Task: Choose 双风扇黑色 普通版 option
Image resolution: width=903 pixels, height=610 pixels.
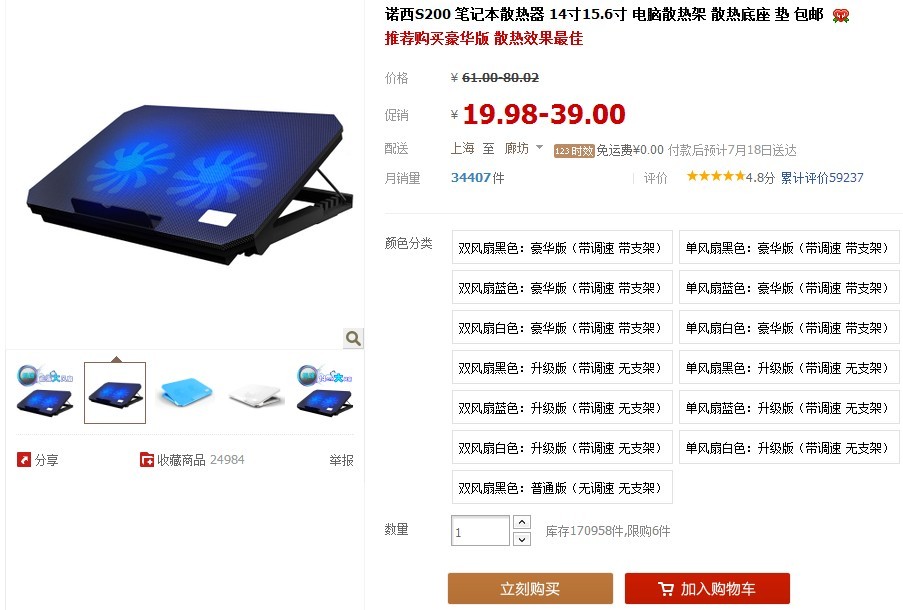Action: [562, 487]
